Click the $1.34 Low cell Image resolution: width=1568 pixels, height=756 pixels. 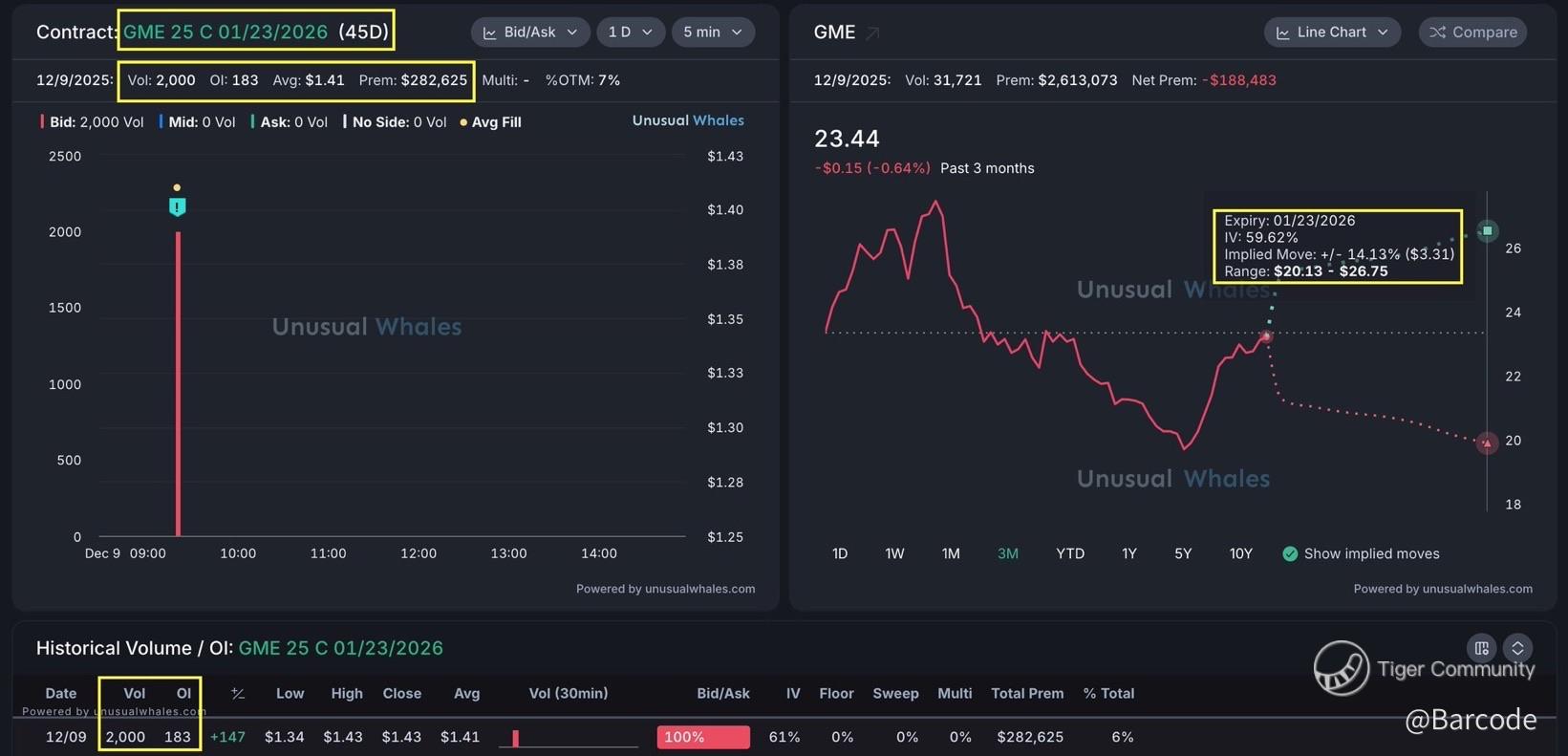[x=285, y=737]
